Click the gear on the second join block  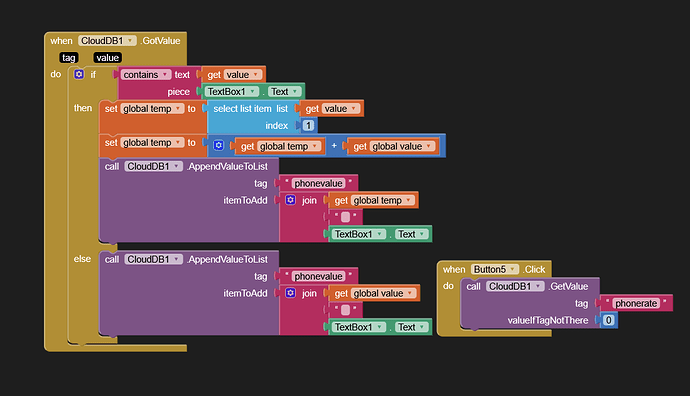pyautogui.click(x=290, y=293)
